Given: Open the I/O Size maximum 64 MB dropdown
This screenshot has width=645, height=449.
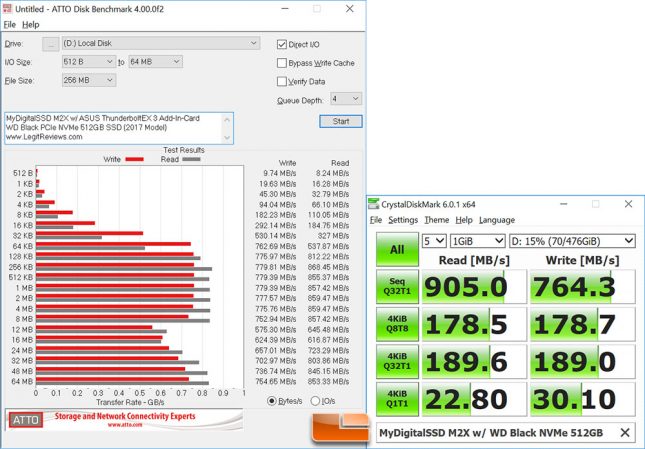Looking at the screenshot, I should [x=155, y=62].
